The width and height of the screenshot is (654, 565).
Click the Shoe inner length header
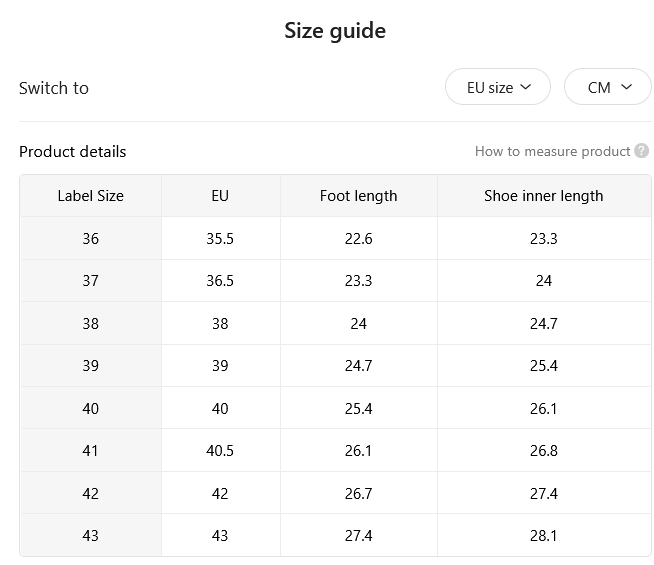[x=544, y=196]
